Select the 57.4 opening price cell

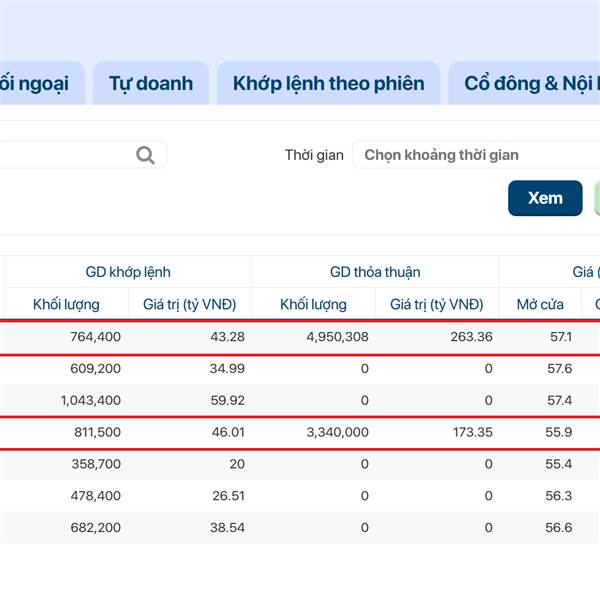[560, 400]
